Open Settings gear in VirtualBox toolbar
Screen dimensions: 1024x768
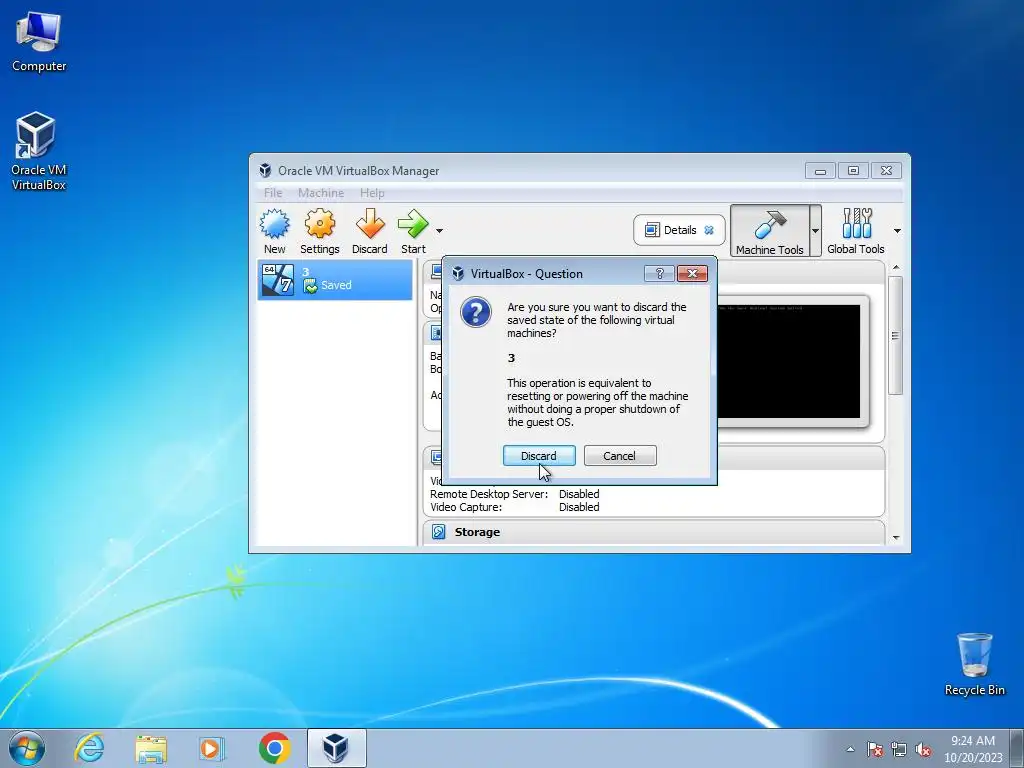(319, 231)
